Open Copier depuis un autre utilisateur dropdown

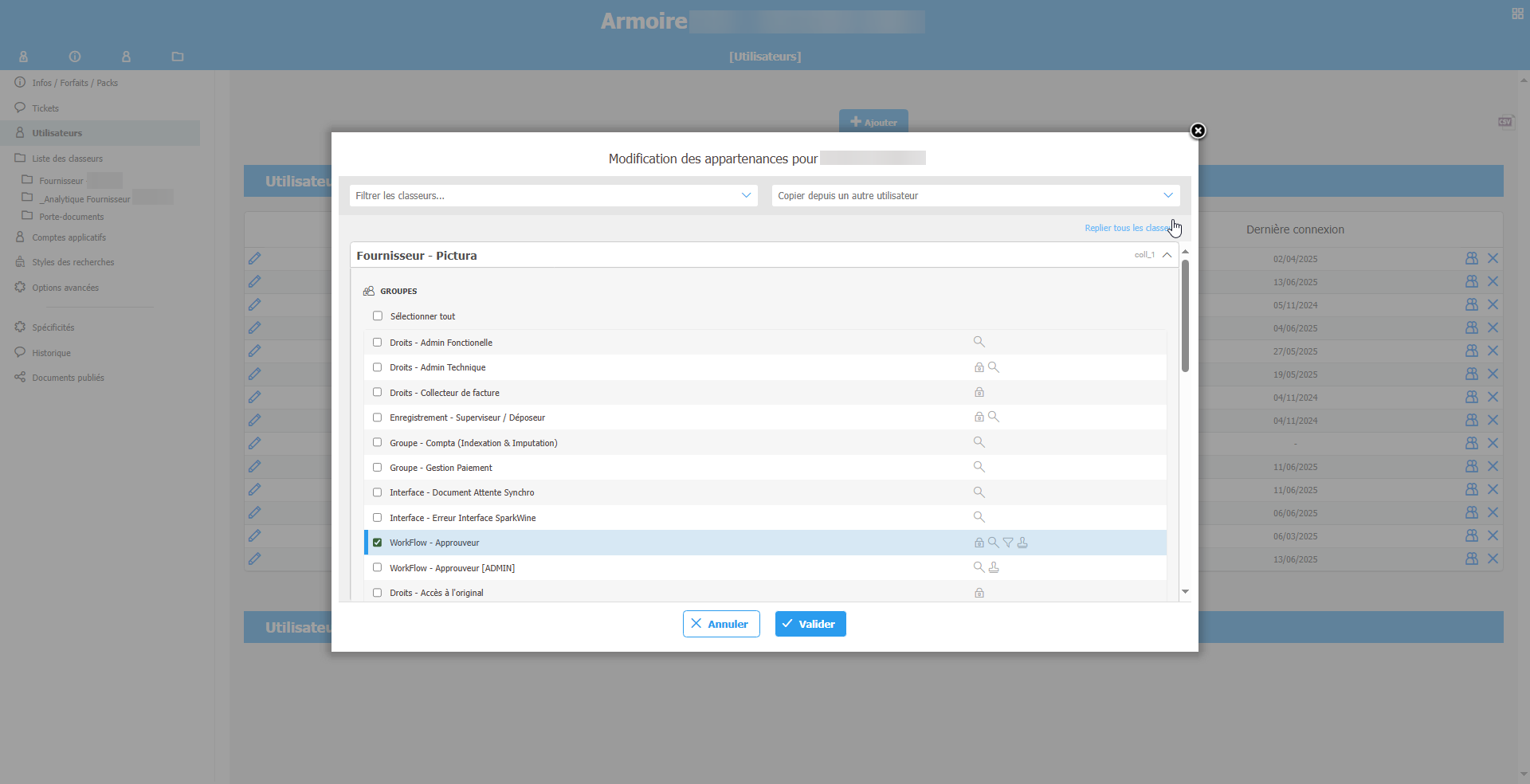pyautogui.click(x=975, y=196)
